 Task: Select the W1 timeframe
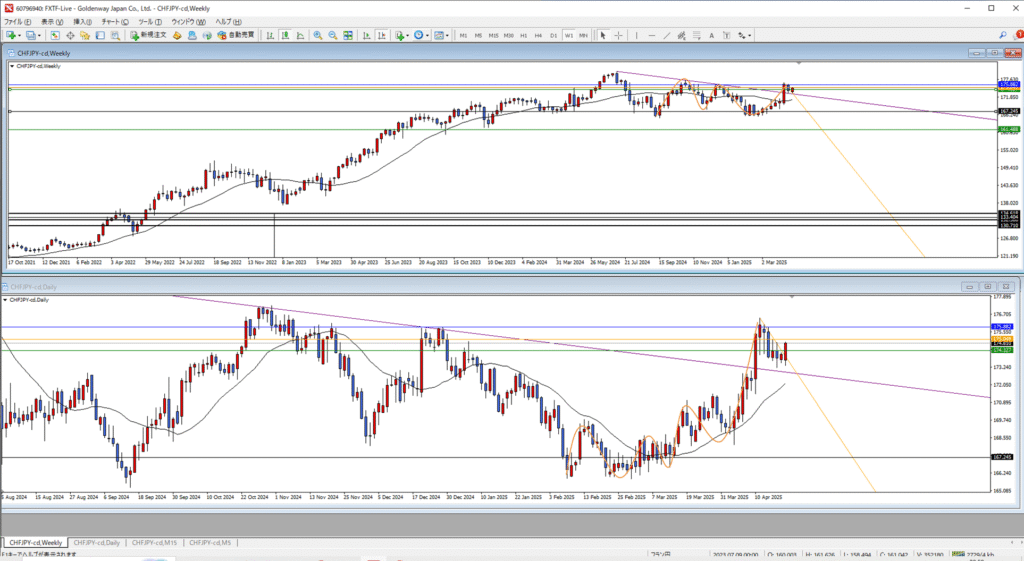569,35
